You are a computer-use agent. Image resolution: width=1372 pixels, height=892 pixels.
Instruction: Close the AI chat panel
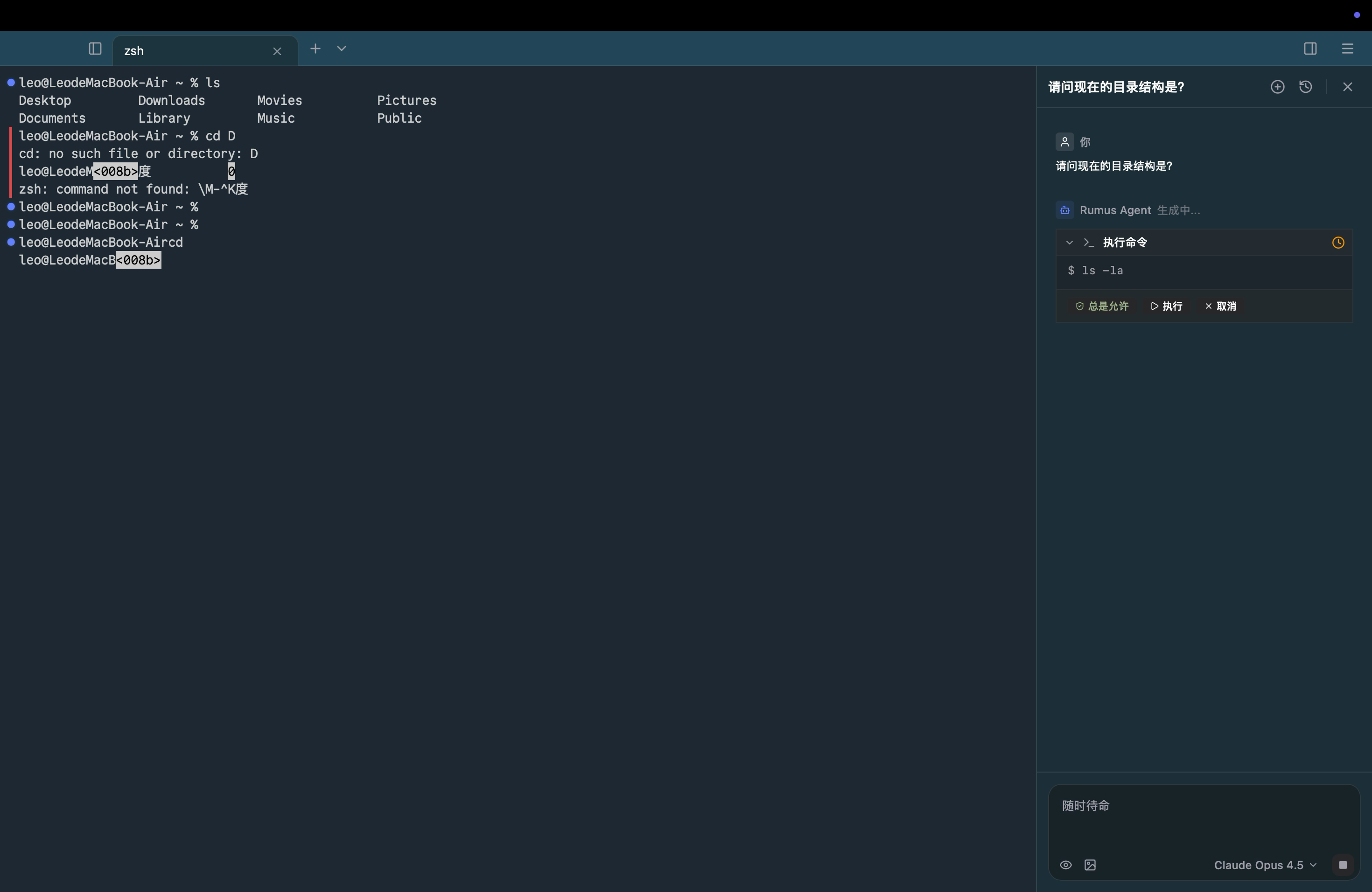click(1347, 87)
